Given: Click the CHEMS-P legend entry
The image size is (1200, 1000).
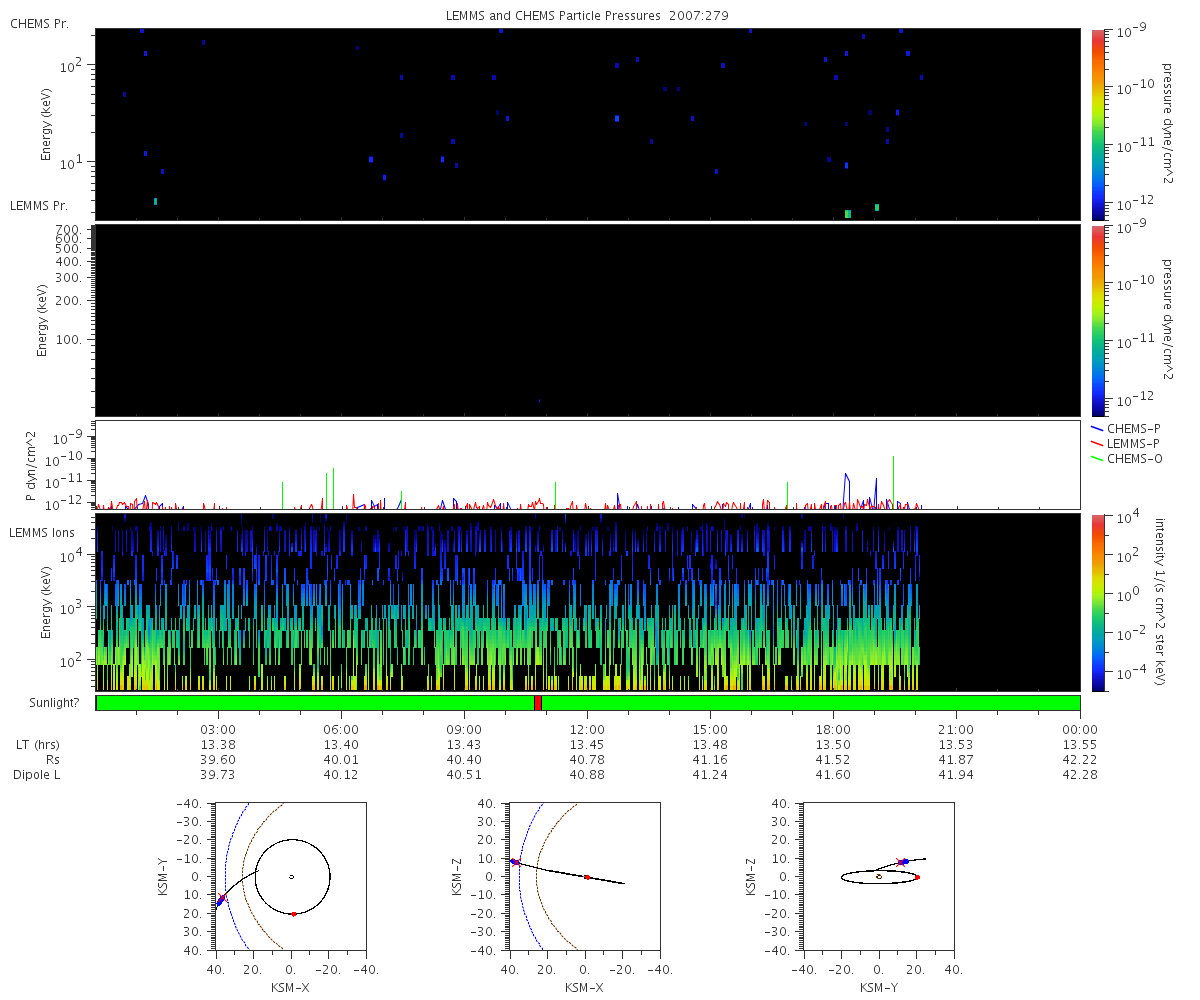Looking at the screenshot, I should point(1125,428).
